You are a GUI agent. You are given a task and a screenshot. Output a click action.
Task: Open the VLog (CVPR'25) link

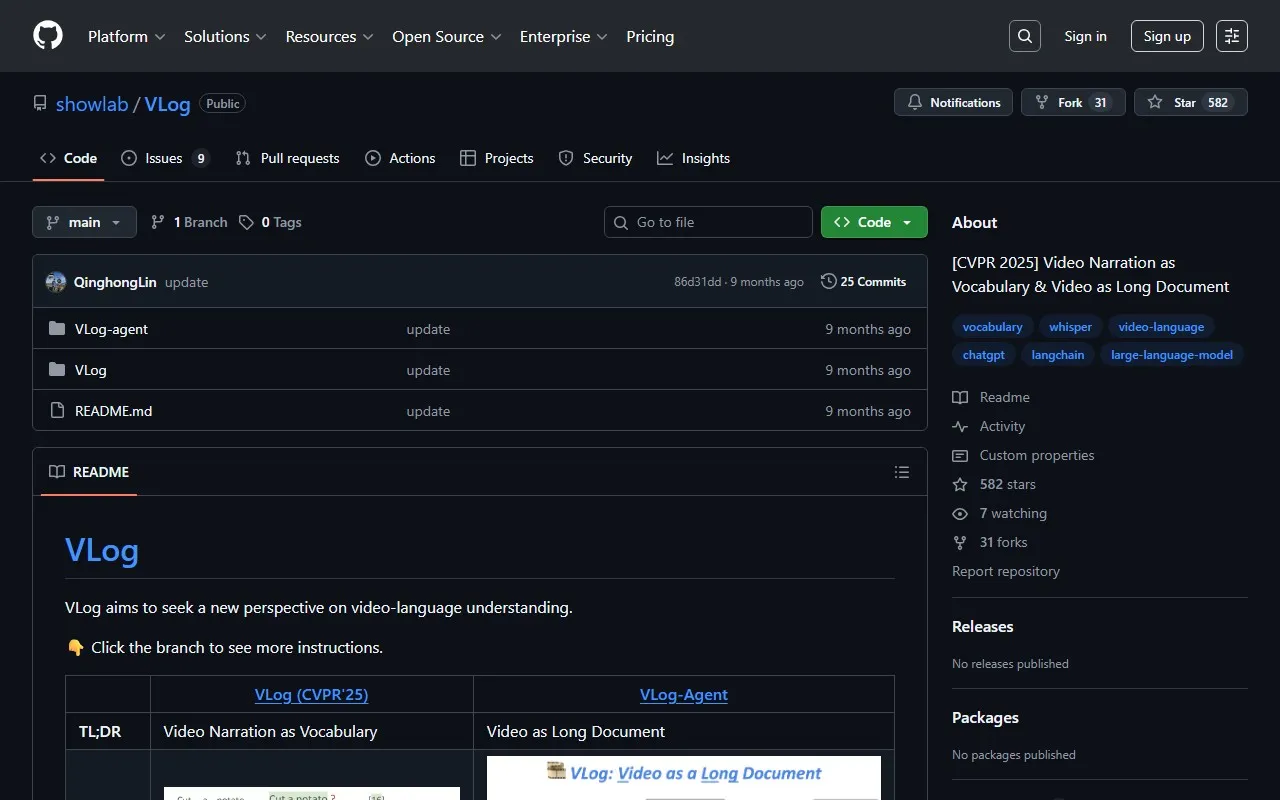point(311,695)
